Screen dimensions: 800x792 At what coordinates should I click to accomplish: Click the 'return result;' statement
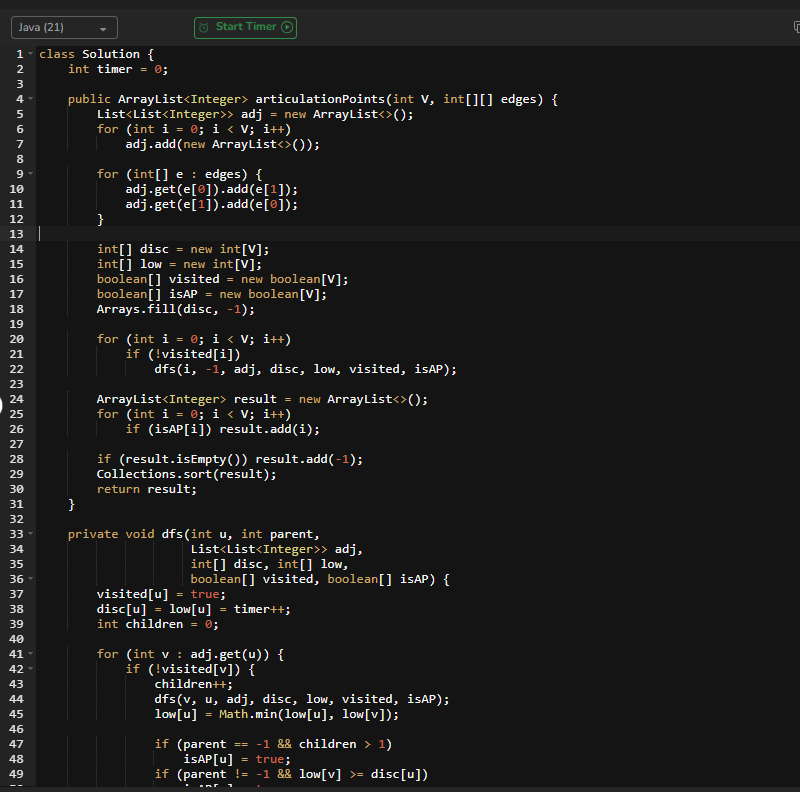coord(147,489)
